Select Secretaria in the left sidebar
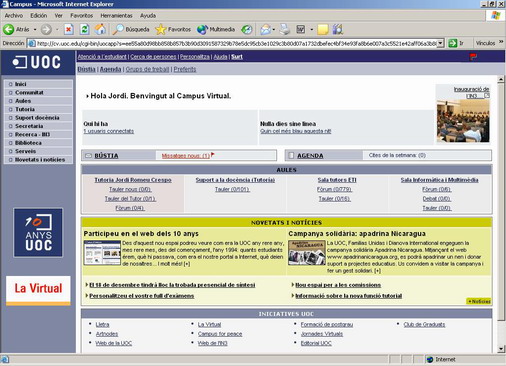This screenshot has height=366, width=506. [39, 126]
